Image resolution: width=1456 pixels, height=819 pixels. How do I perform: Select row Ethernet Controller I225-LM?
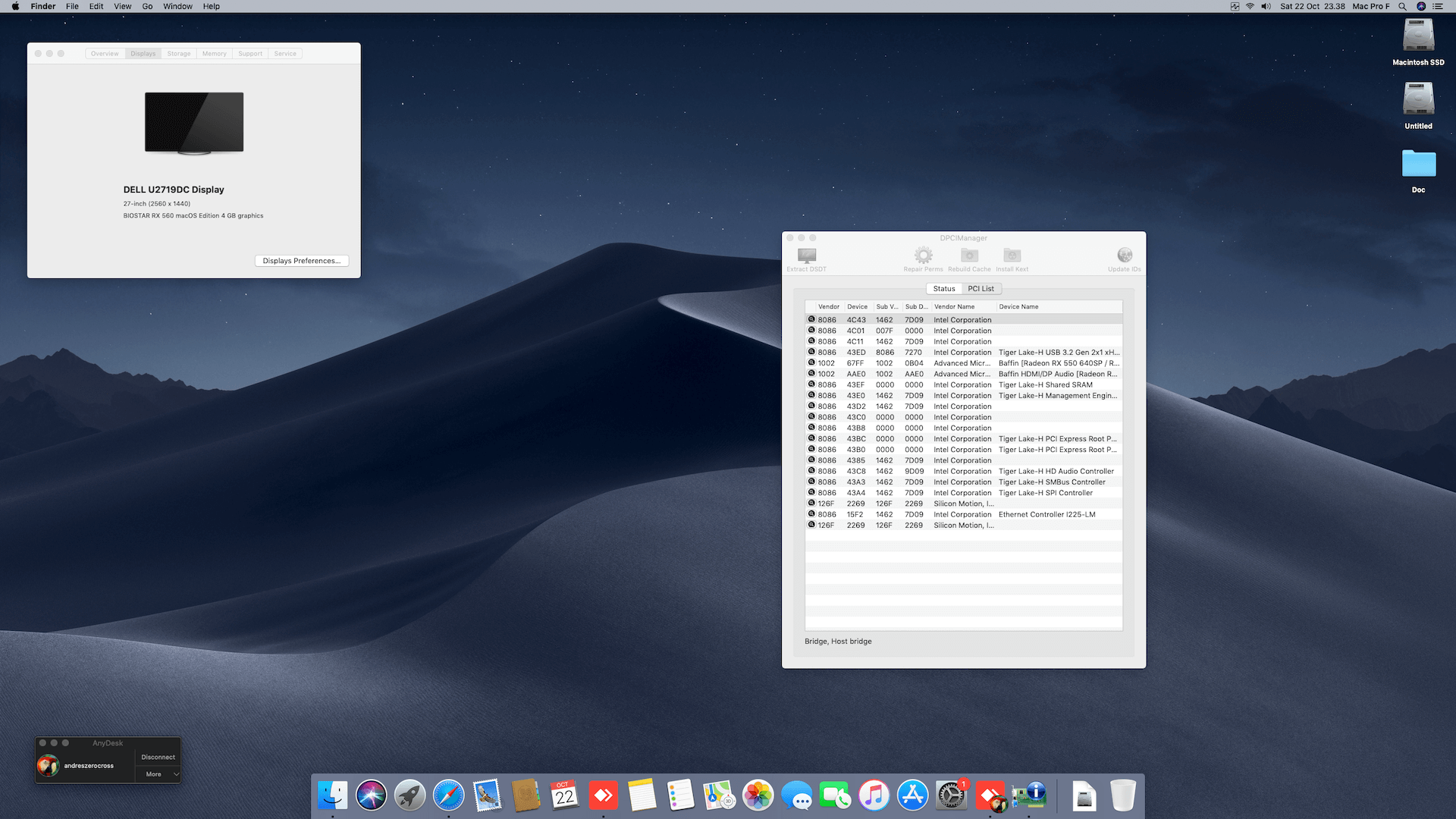click(x=964, y=515)
